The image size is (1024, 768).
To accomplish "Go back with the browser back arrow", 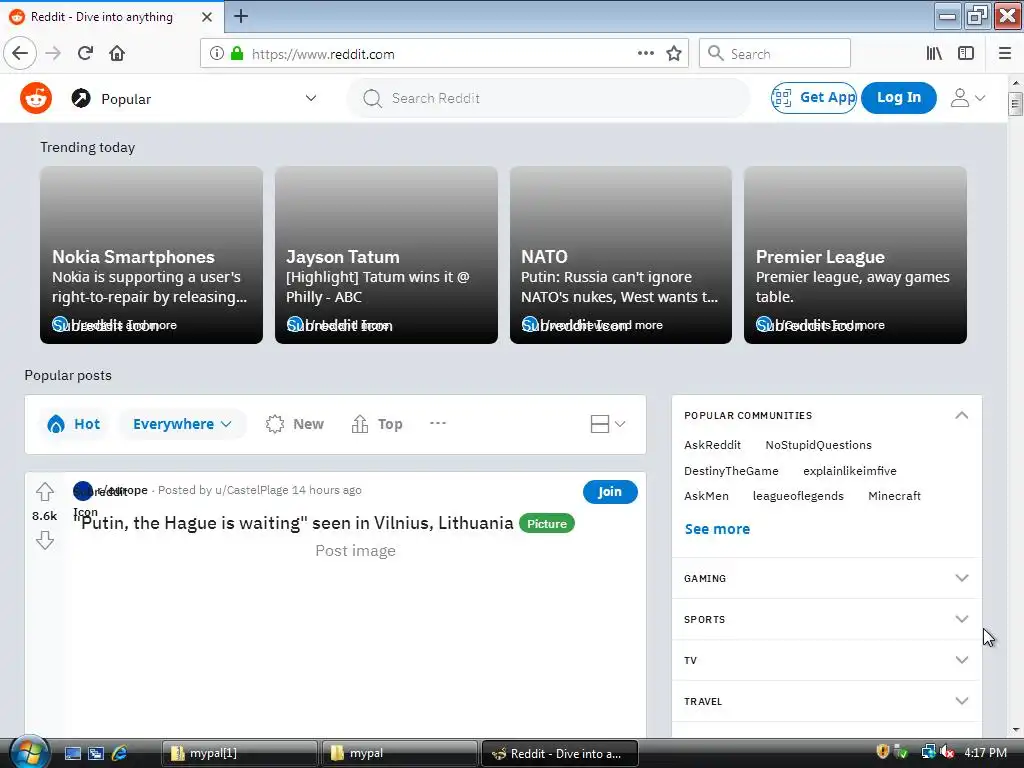I will pyautogui.click(x=20, y=54).
